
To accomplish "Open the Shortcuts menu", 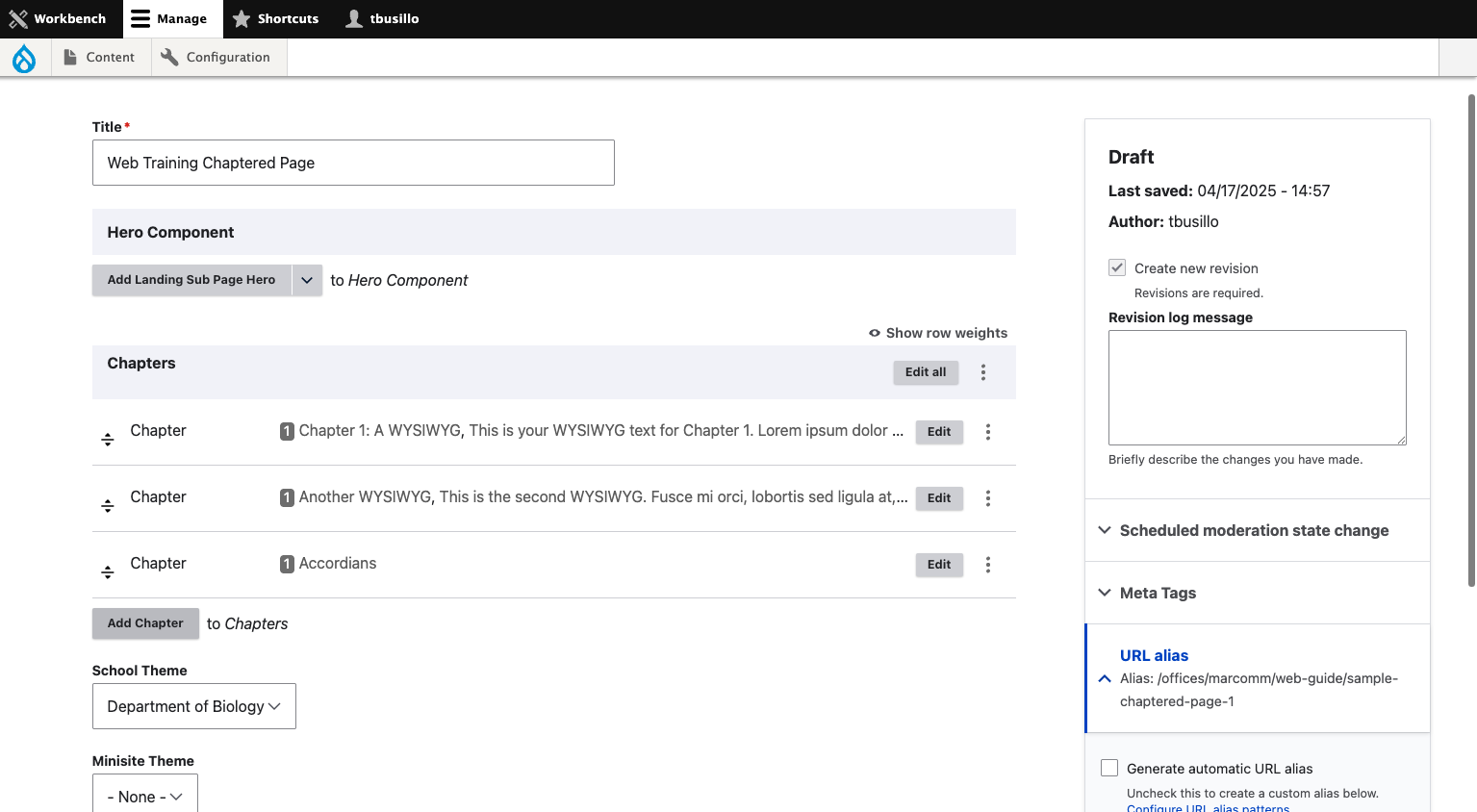I will click(275, 19).
